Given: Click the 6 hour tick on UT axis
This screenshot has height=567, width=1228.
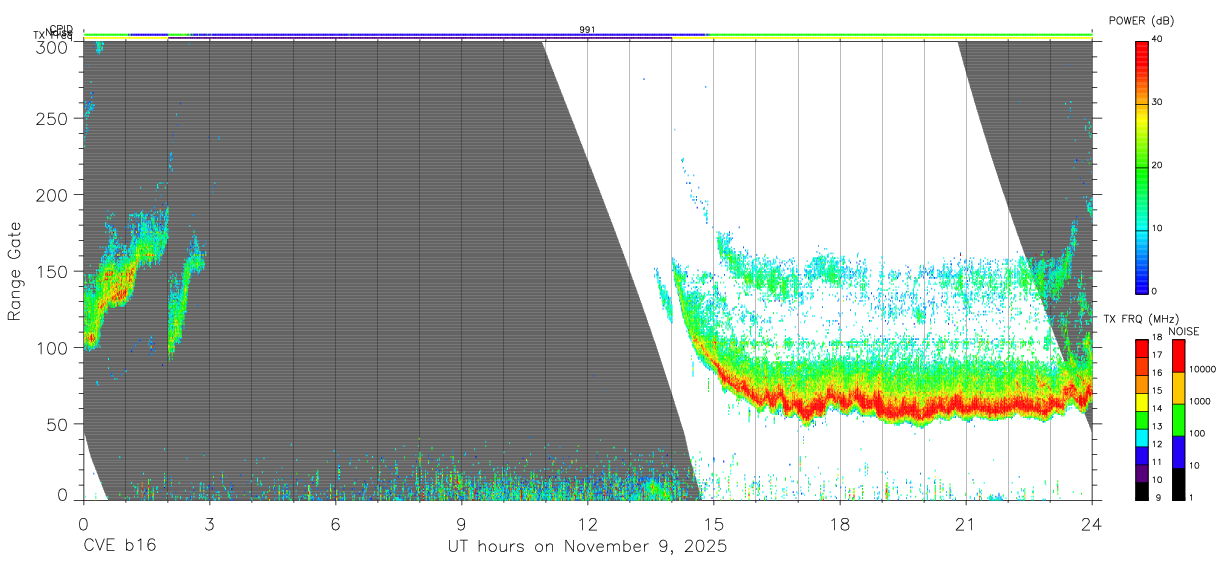Looking at the screenshot, I should click(x=336, y=523).
